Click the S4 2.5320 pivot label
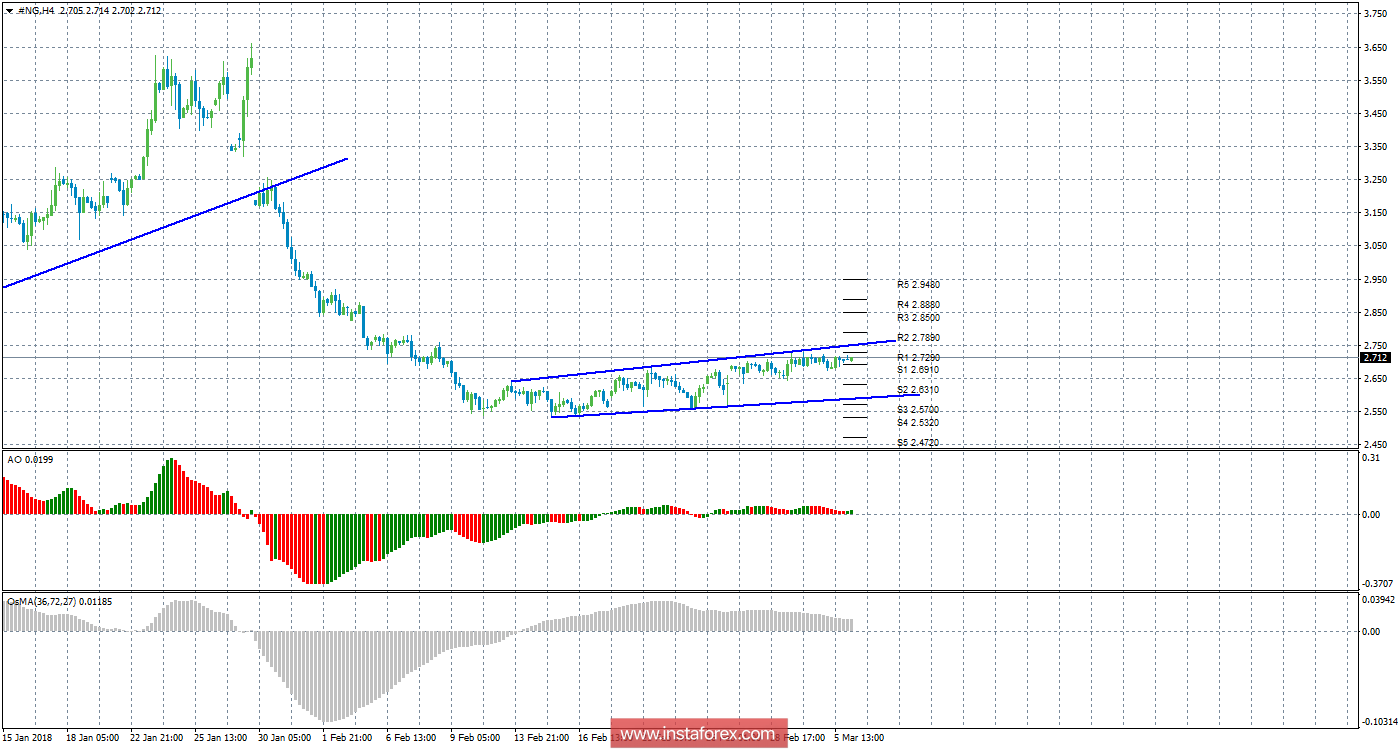Screen dimensions: 1398x749 pos(918,422)
